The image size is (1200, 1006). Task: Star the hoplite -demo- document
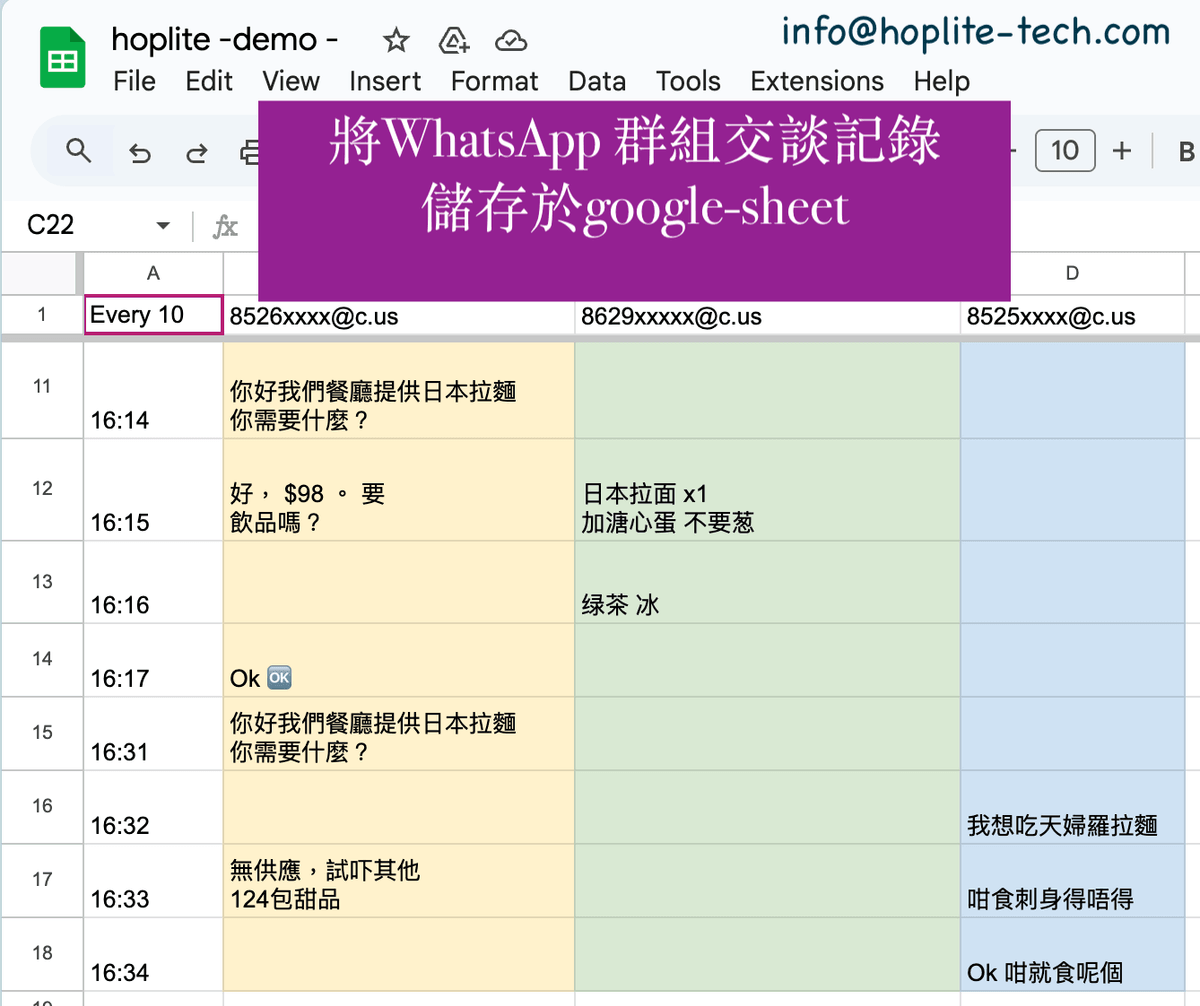point(396,41)
